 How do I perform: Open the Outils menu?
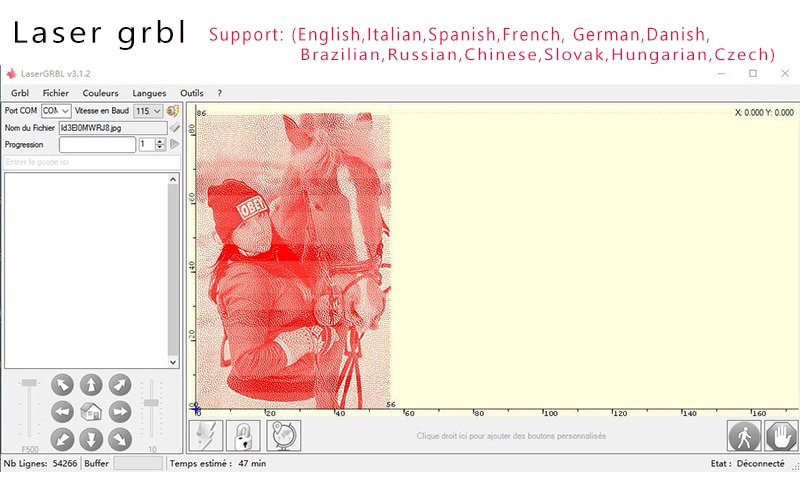point(192,93)
